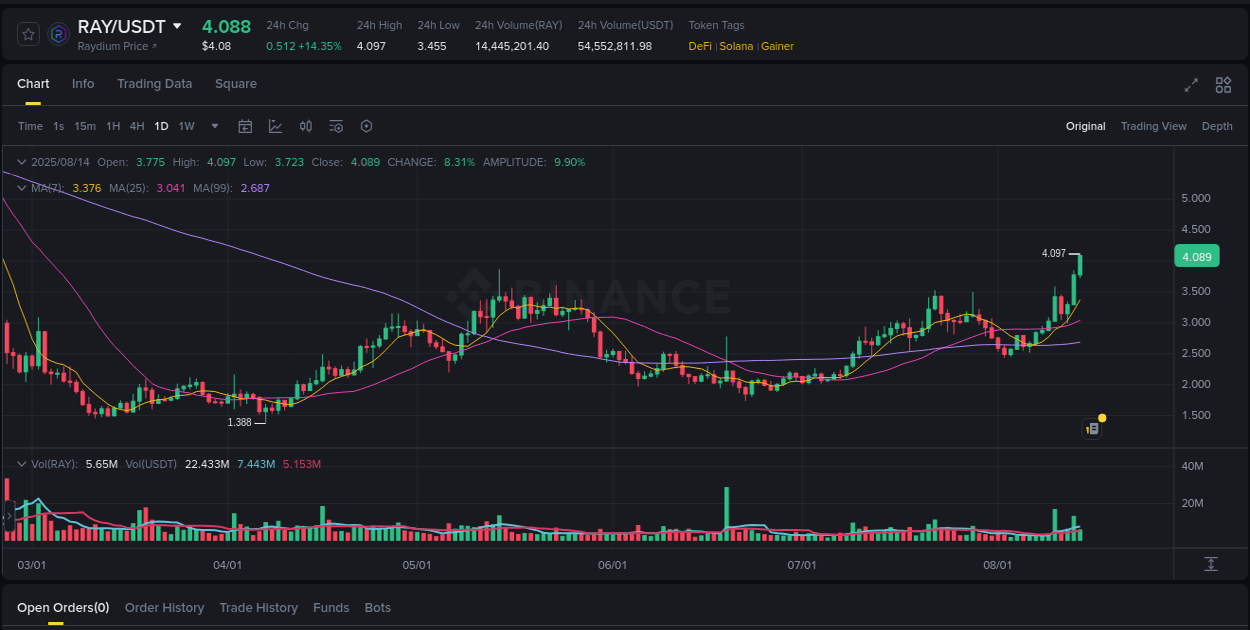
Task: Switch chart to Trading View mode
Action: pos(1153,126)
